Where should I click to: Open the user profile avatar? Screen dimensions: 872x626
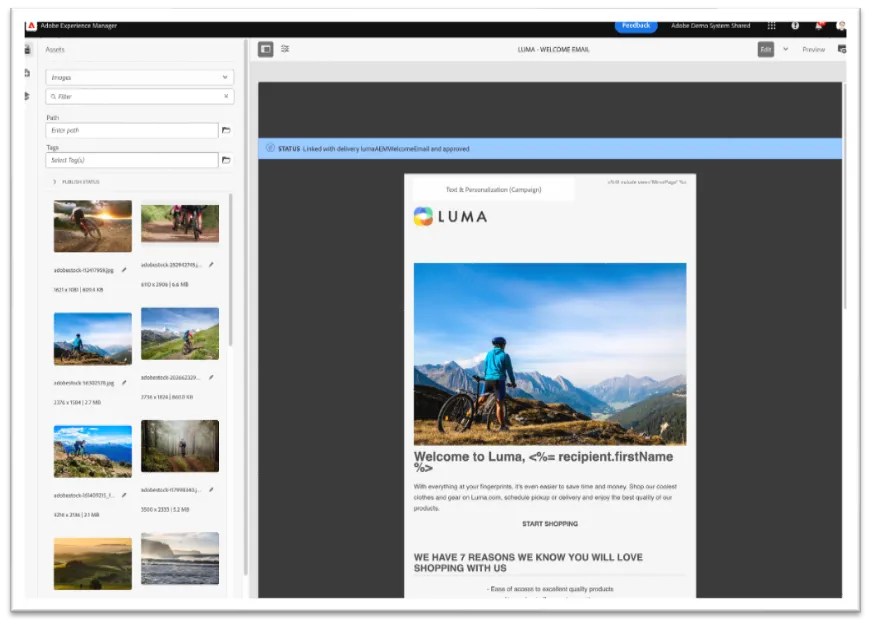[x=841, y=26]
